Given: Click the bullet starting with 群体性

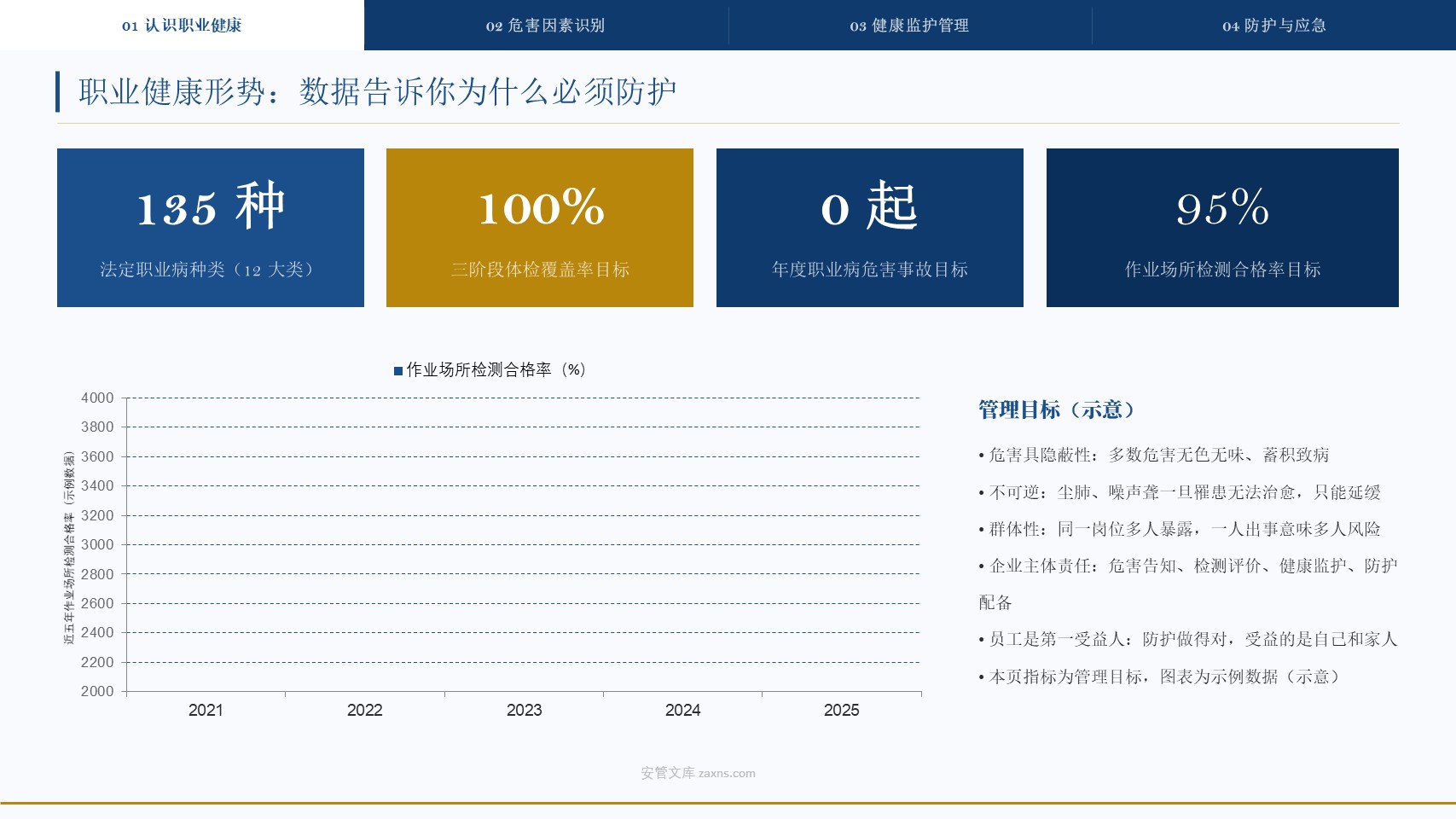Looking at the screenshot, I should pyautogui.click(x=1180, y=529).
